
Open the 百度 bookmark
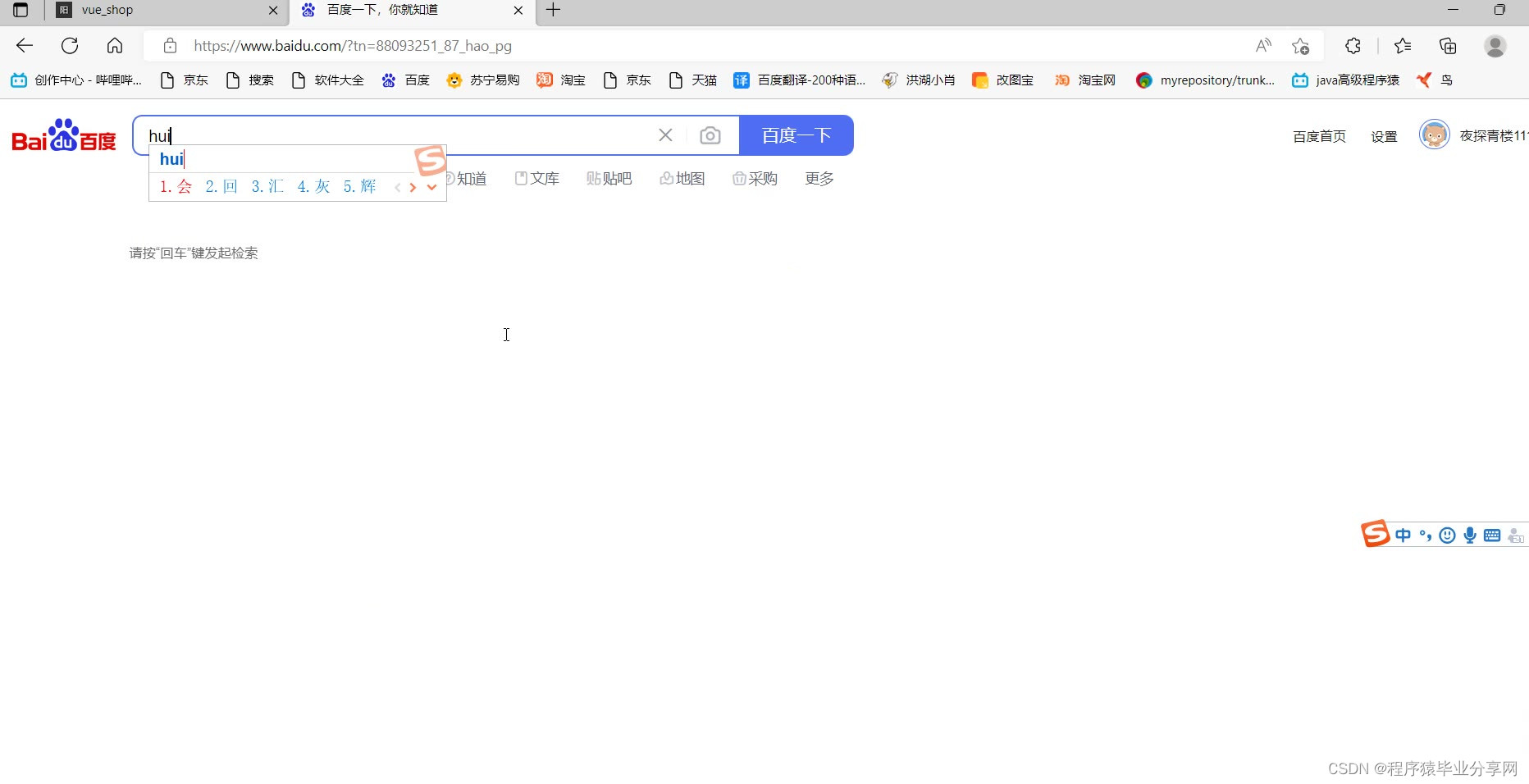click(x=406, y=80)
